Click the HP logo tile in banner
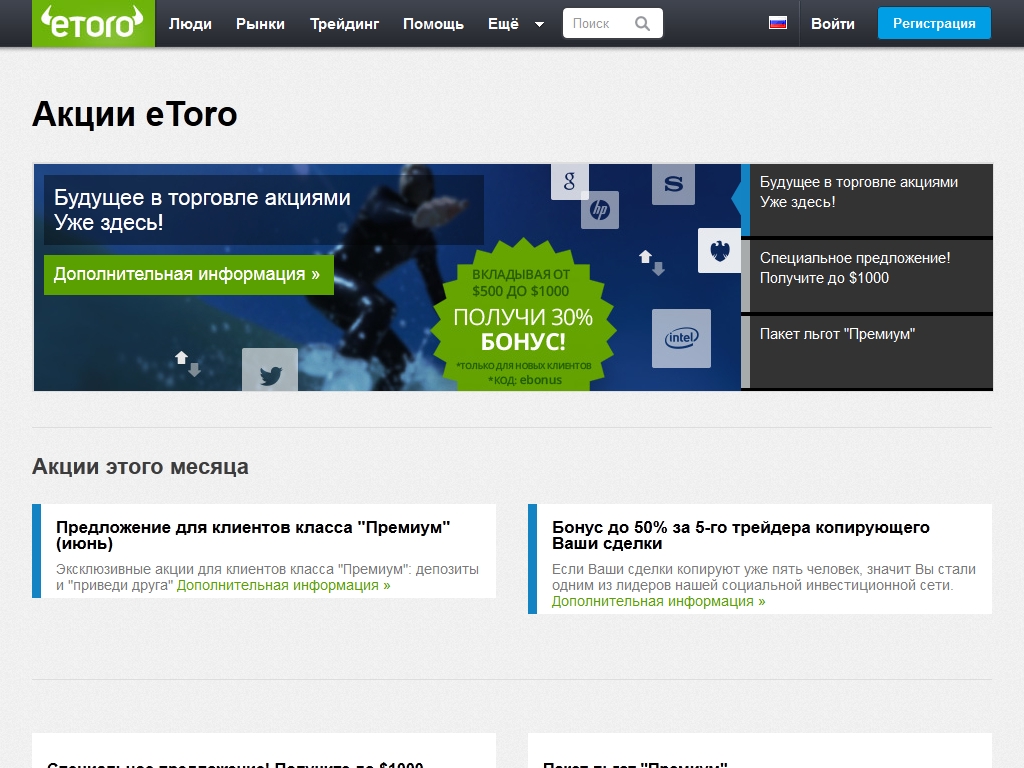The image size is (1024, 768). 600,210
